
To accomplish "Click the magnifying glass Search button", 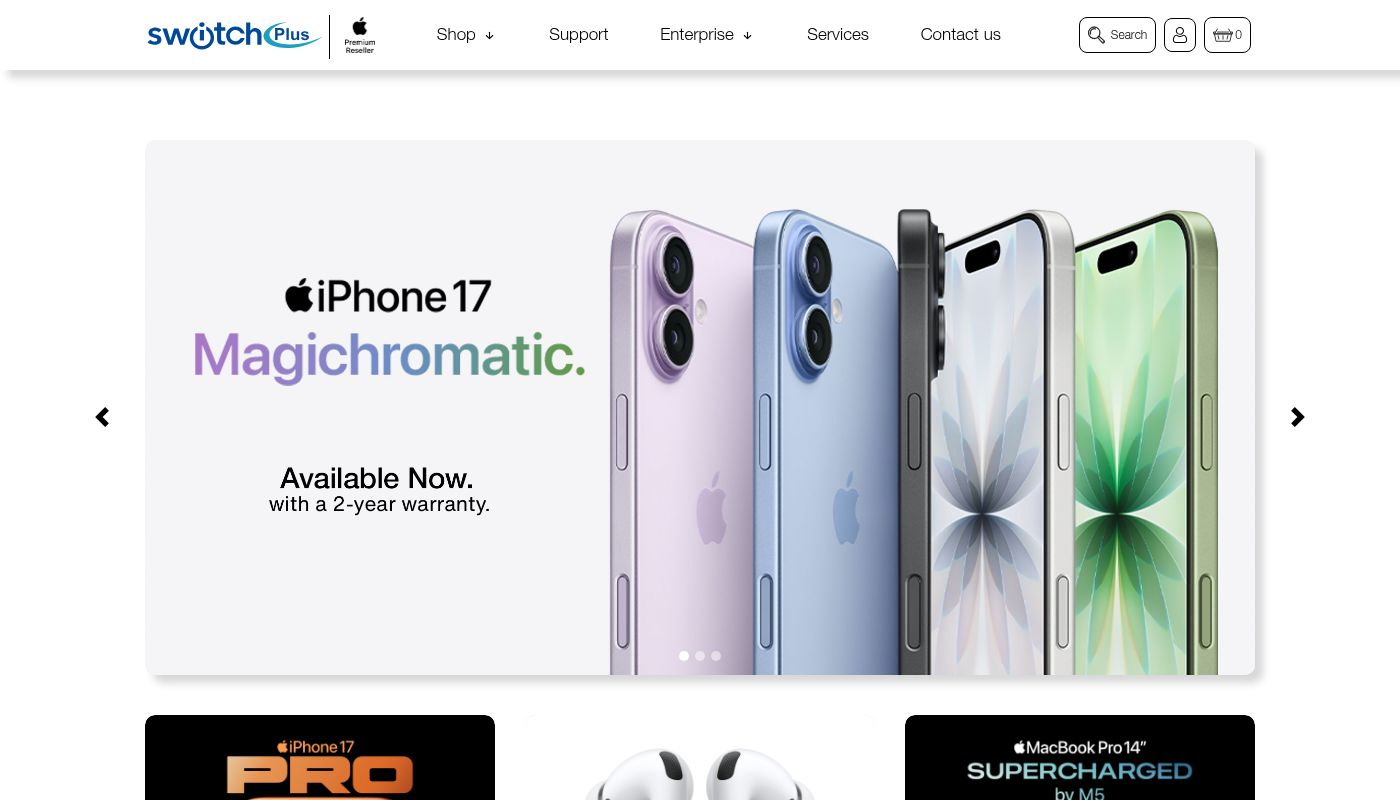I will click(1117, 35).
